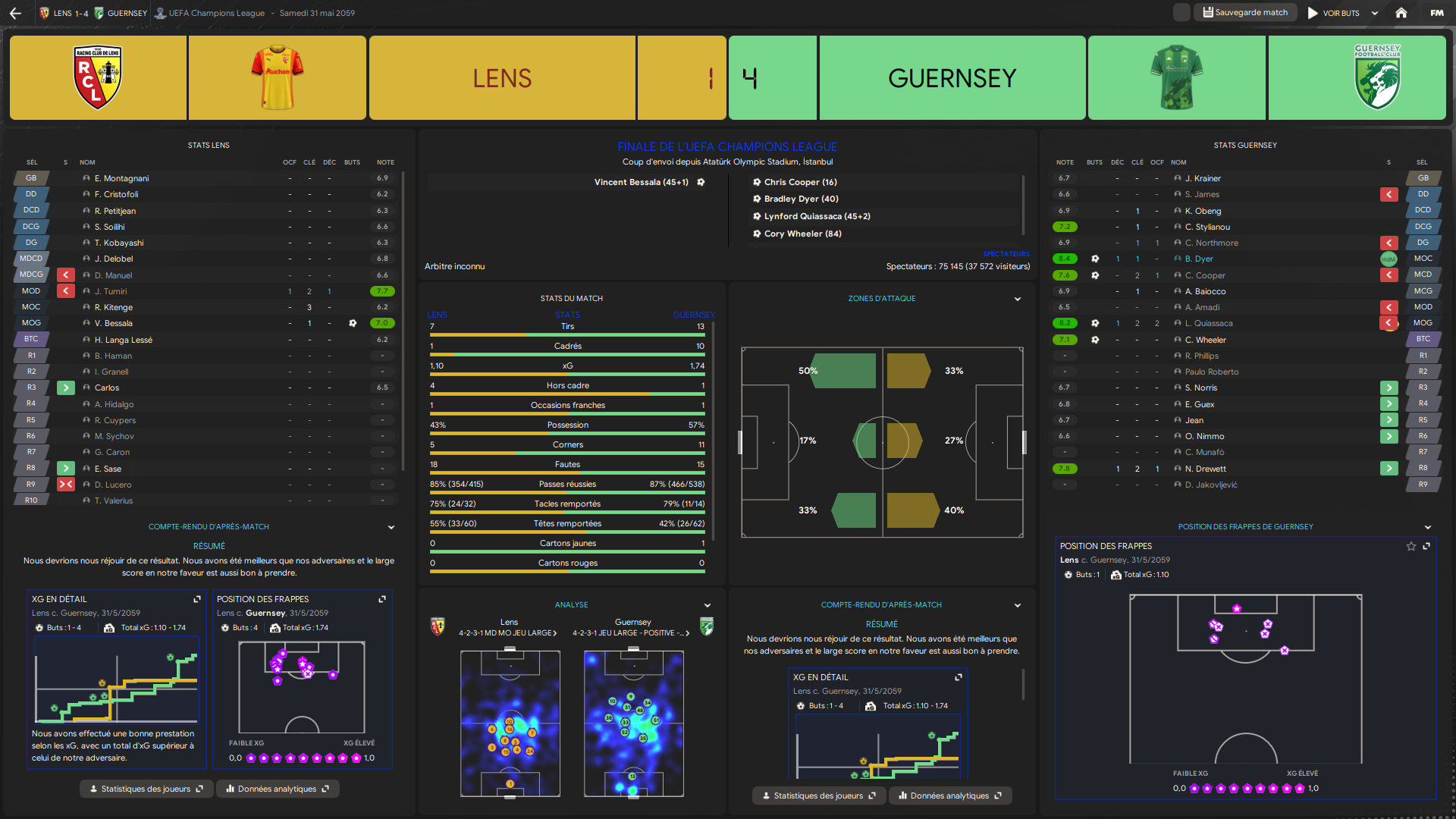This screenshot has height=819, width=1456.
Task: Expand Lens Position des frappes chart
Action: pyautogui.click(x=382, y=599)
